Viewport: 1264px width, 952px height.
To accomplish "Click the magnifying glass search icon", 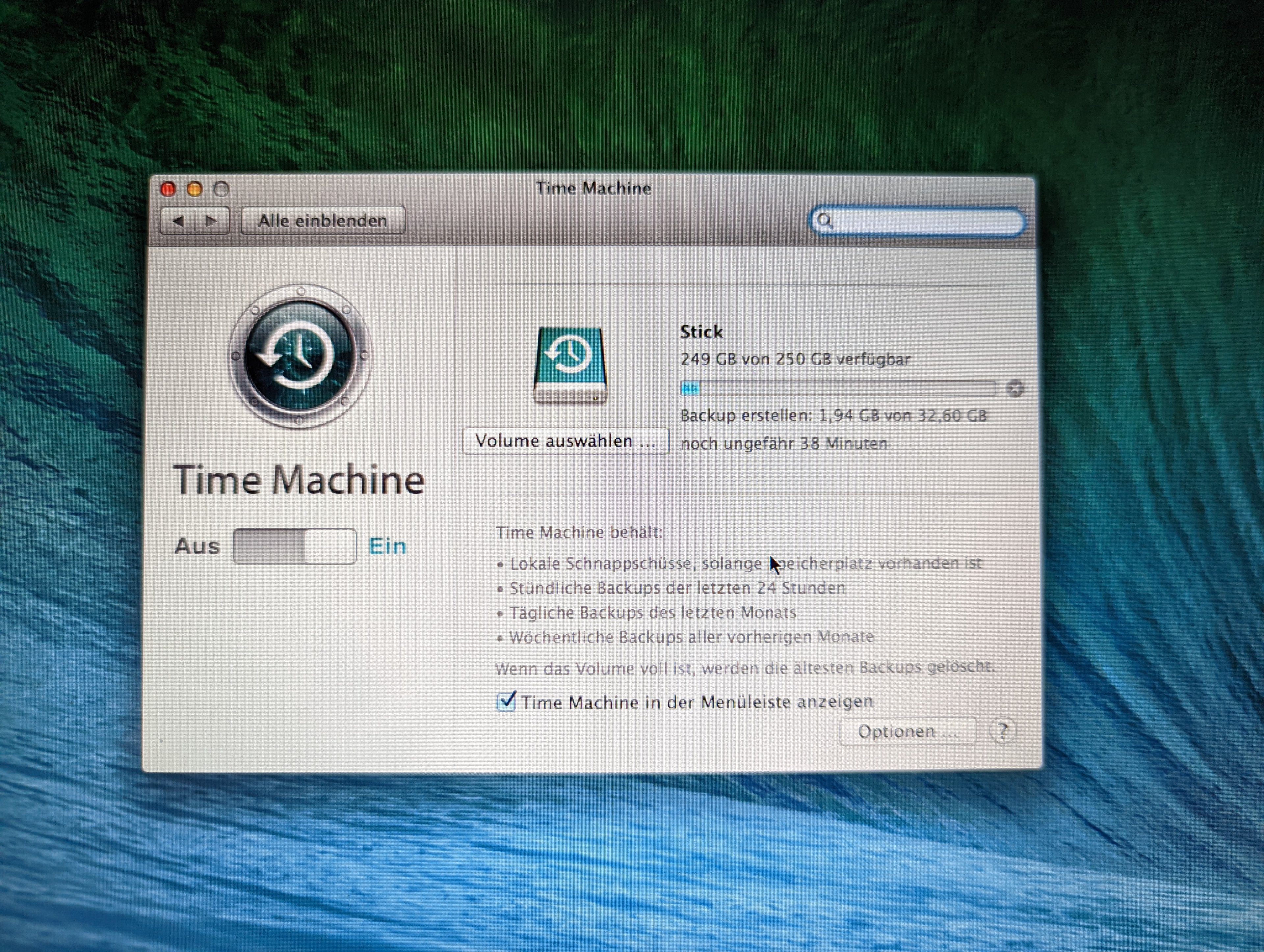I will click(x=825, y=221).
